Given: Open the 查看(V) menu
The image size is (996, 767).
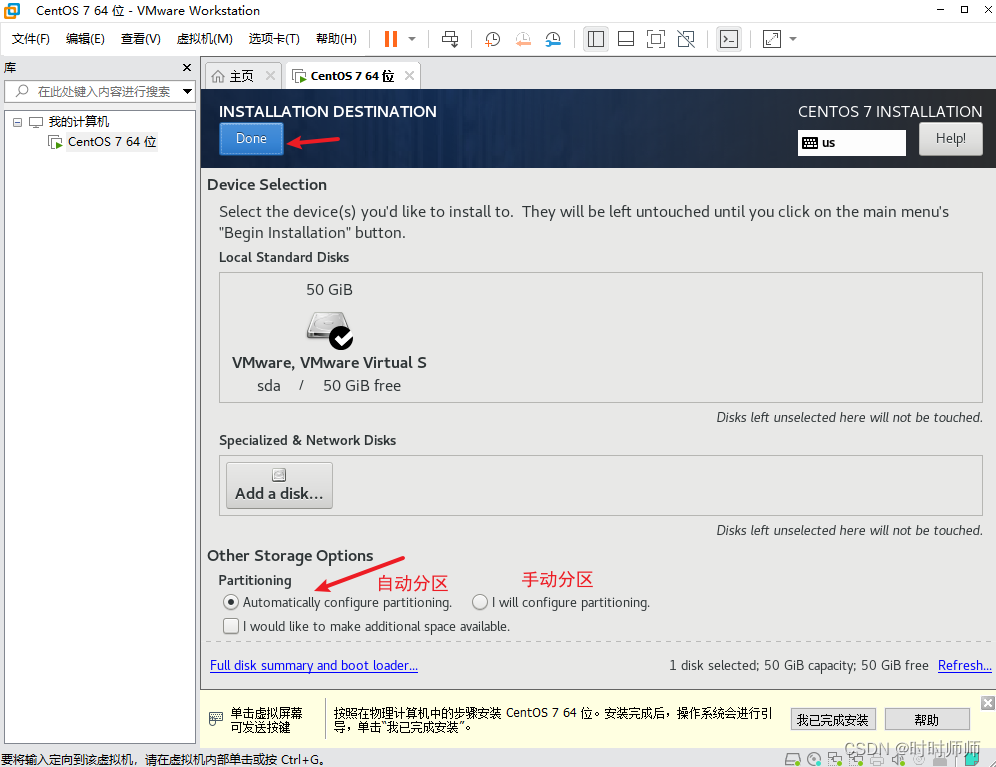Looking at the screenshot, I should click(x=140, y=39).
